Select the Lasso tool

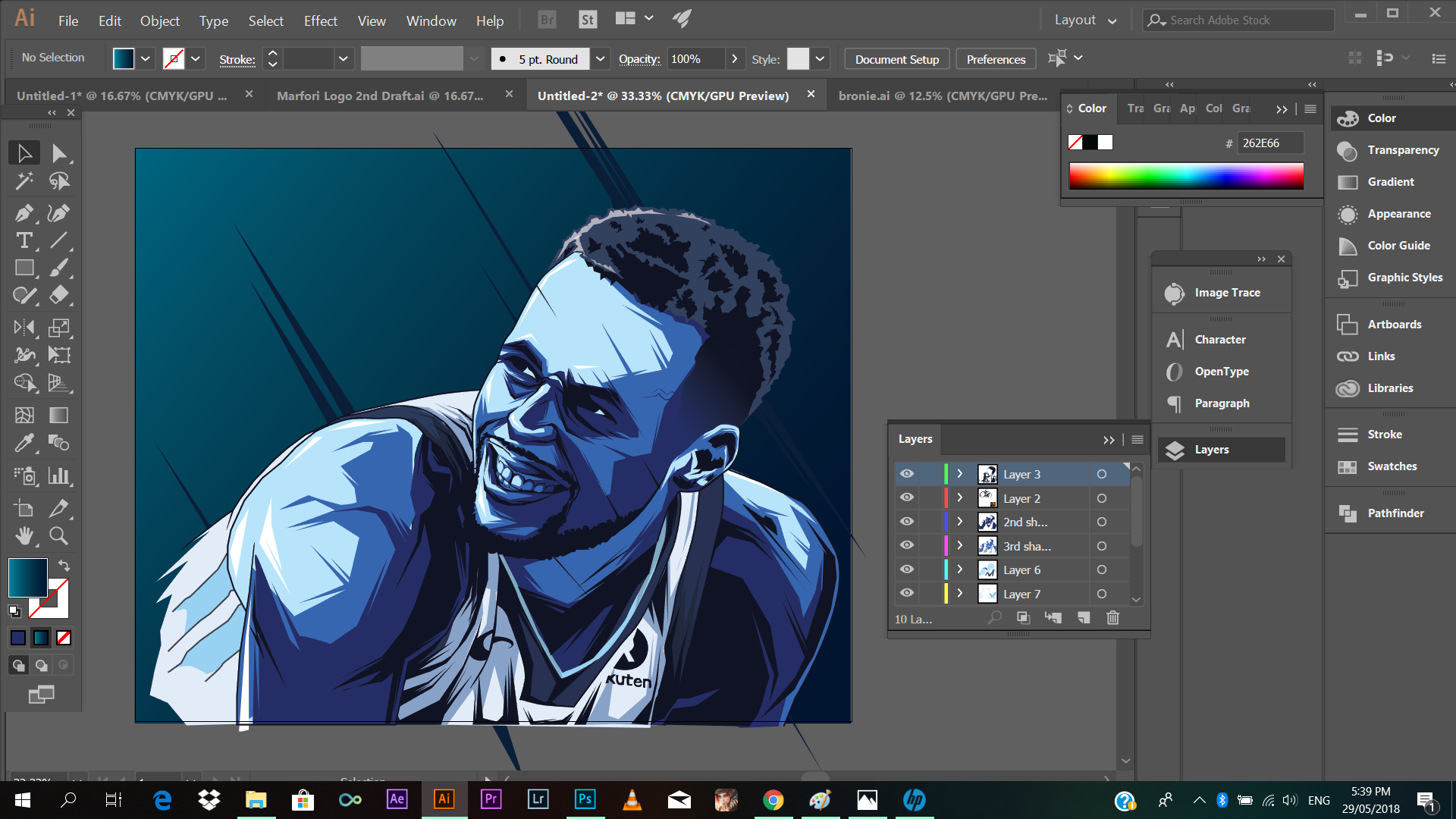click(x=59, y=181)
